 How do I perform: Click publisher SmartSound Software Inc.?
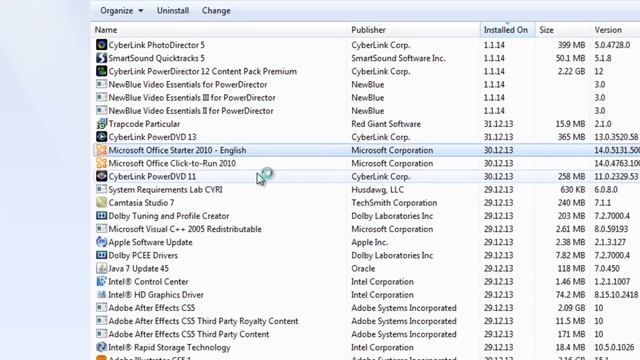398,58
